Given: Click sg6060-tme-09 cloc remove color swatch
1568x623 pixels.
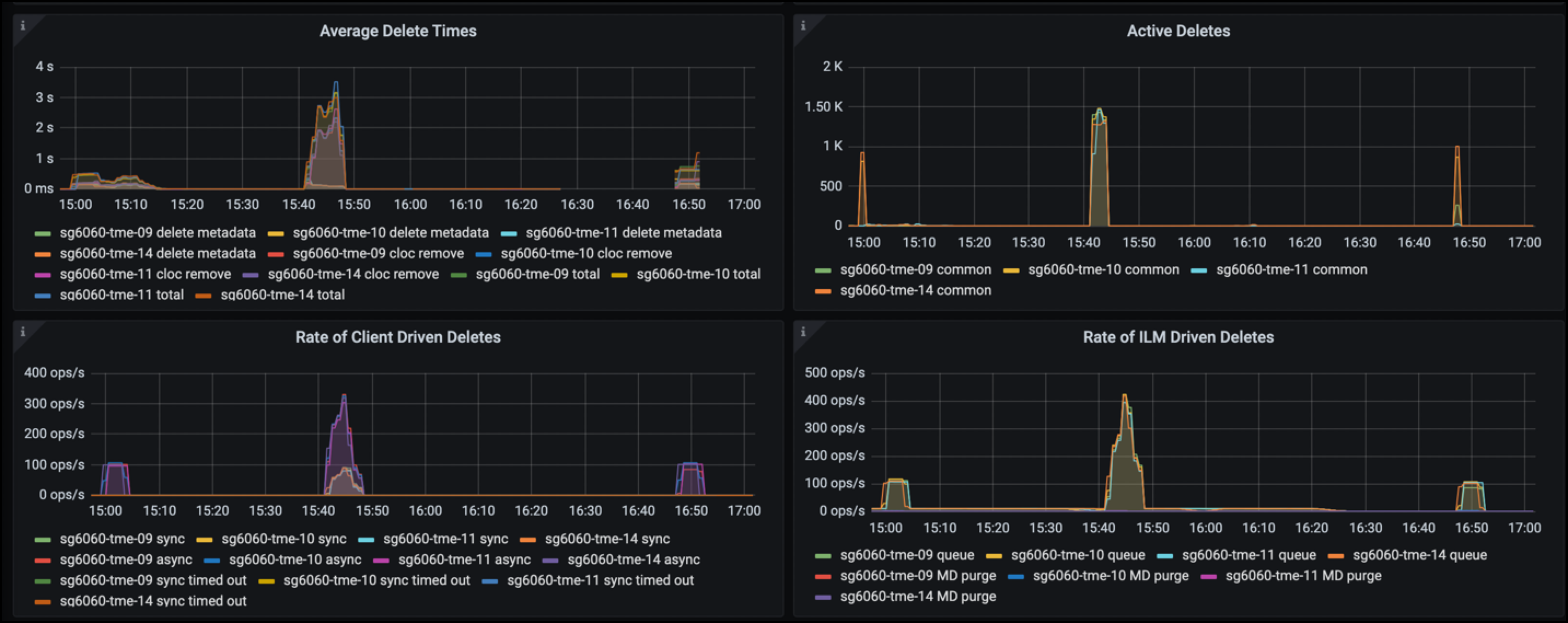Looking at the screenshot, I should pos(276,254).
